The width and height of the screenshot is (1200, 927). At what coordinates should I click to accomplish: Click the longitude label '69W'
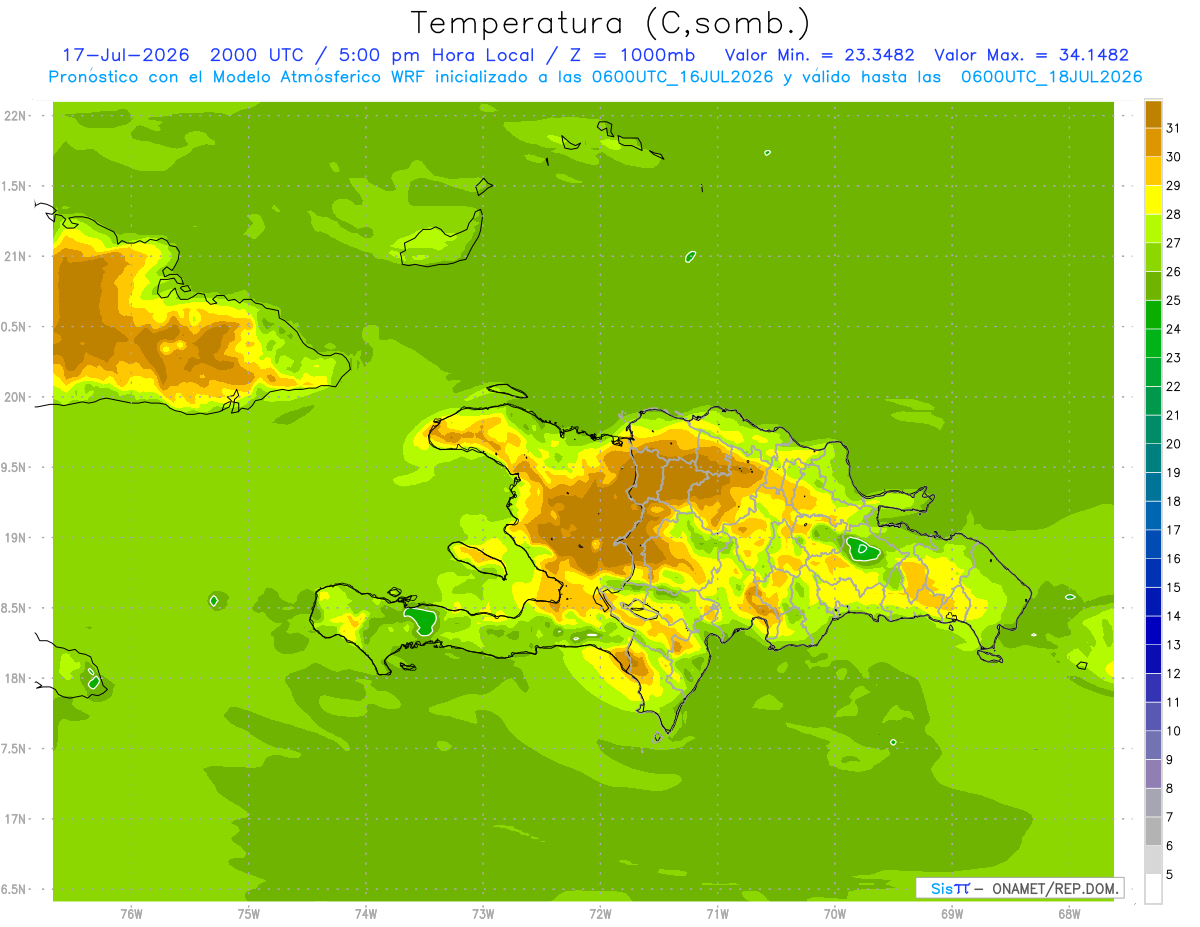point(952,913)
